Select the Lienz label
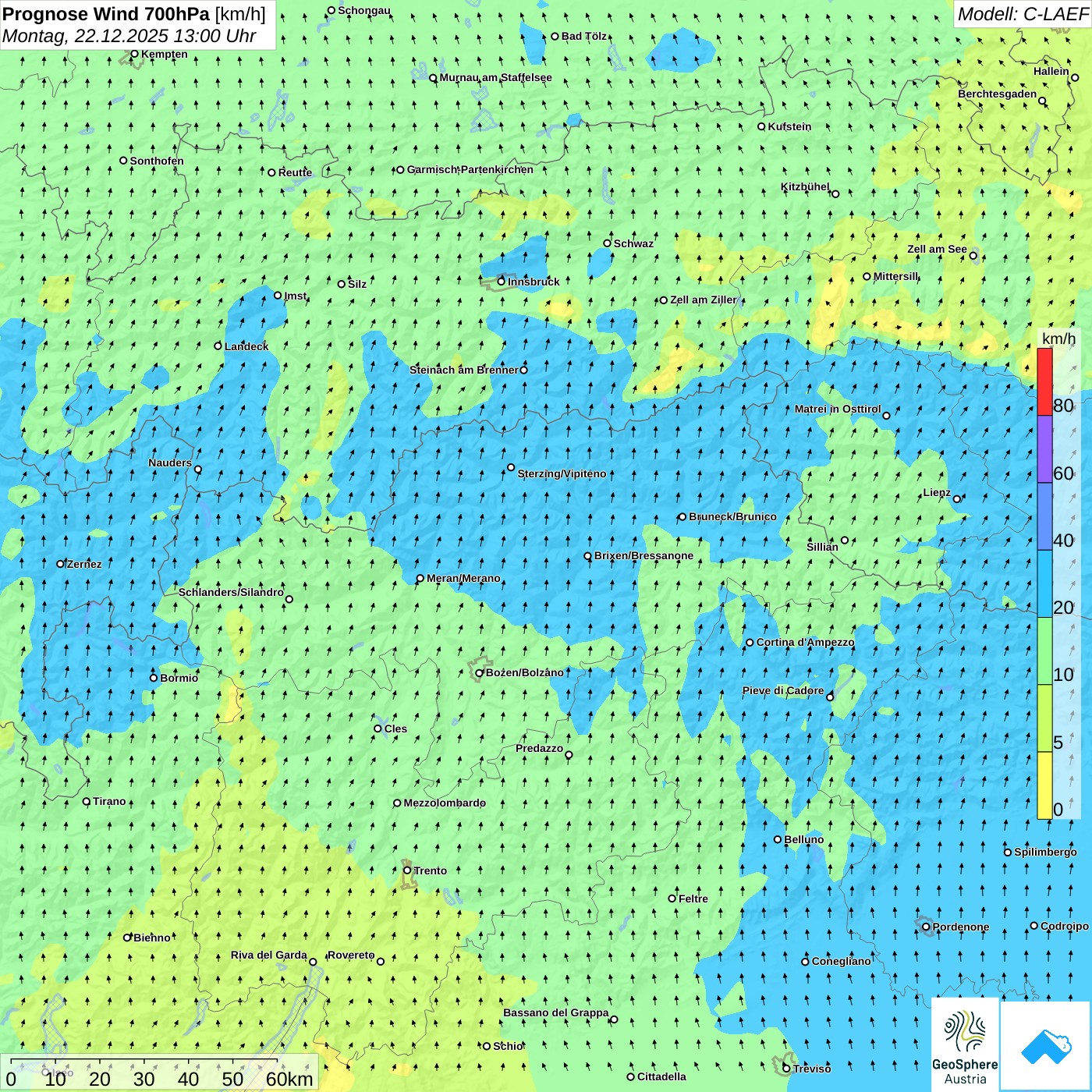This screenshot has width=1092, height=1092. tap(937, 492)
